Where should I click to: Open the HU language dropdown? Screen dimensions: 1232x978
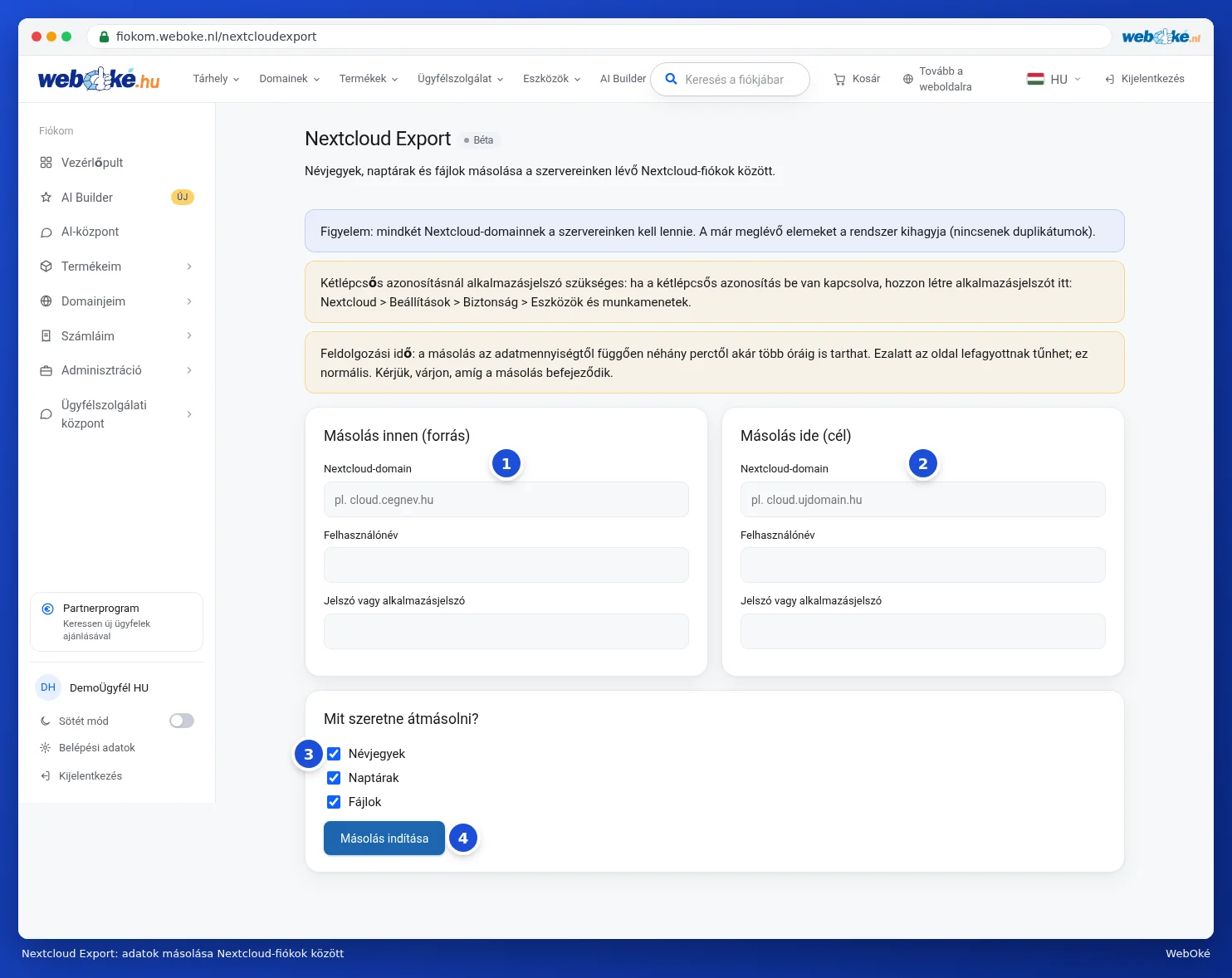pos(1054,79)
